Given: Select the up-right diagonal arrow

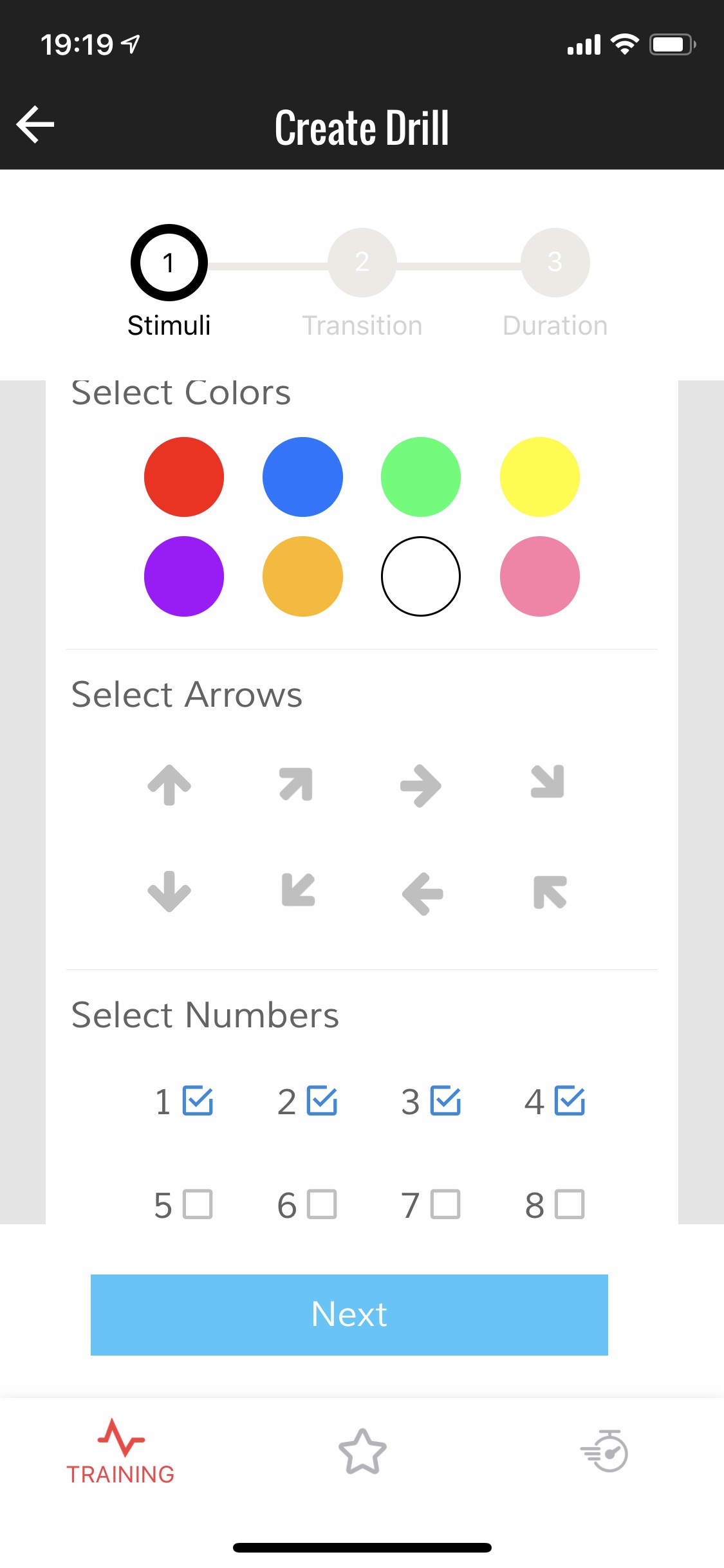Looking at the screenshot, I should click(x=296, y=783).
